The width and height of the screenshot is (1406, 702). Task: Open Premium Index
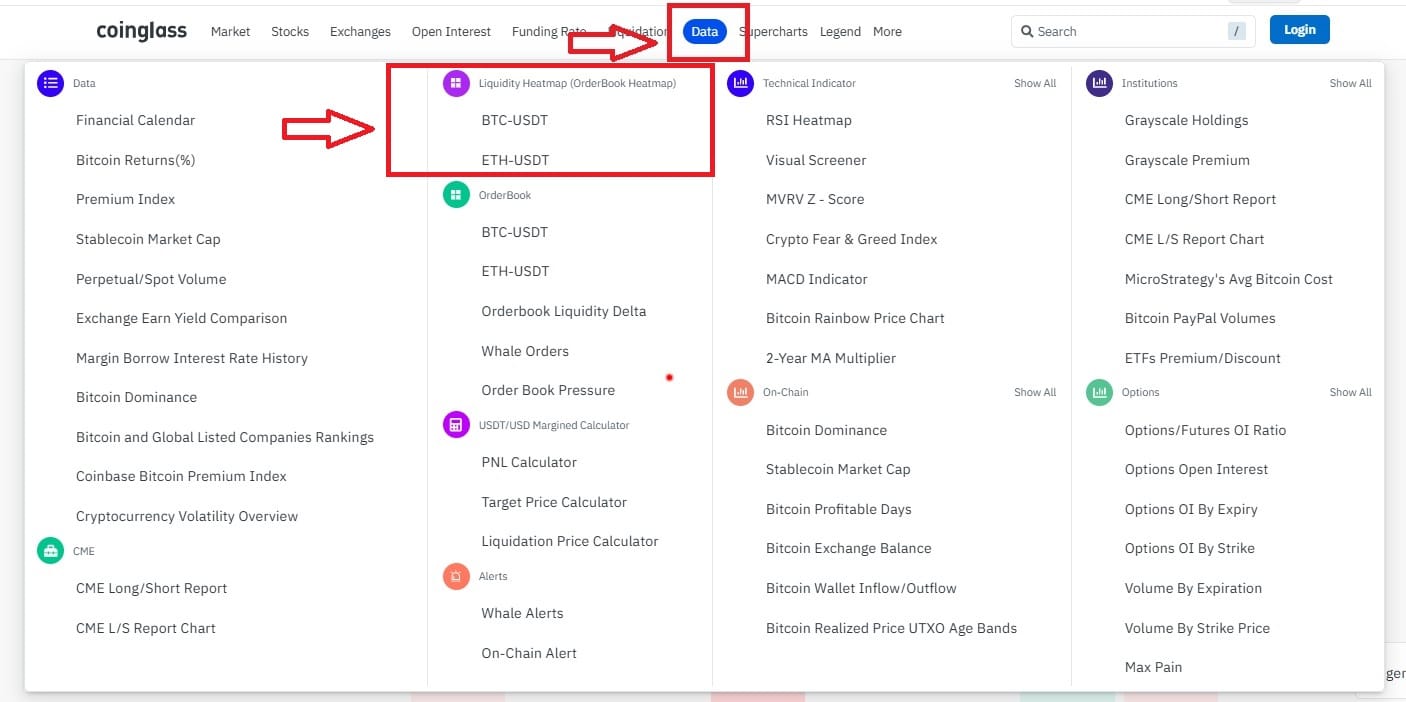click(x=125, y=199)
